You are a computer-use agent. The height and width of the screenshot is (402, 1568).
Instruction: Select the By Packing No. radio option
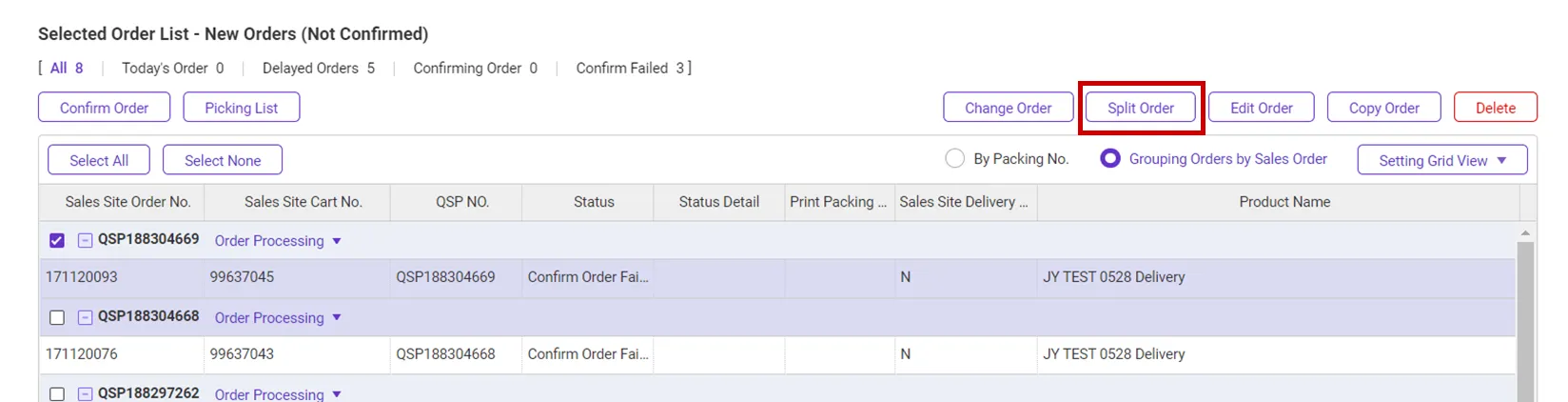click(x=955, y=159)
